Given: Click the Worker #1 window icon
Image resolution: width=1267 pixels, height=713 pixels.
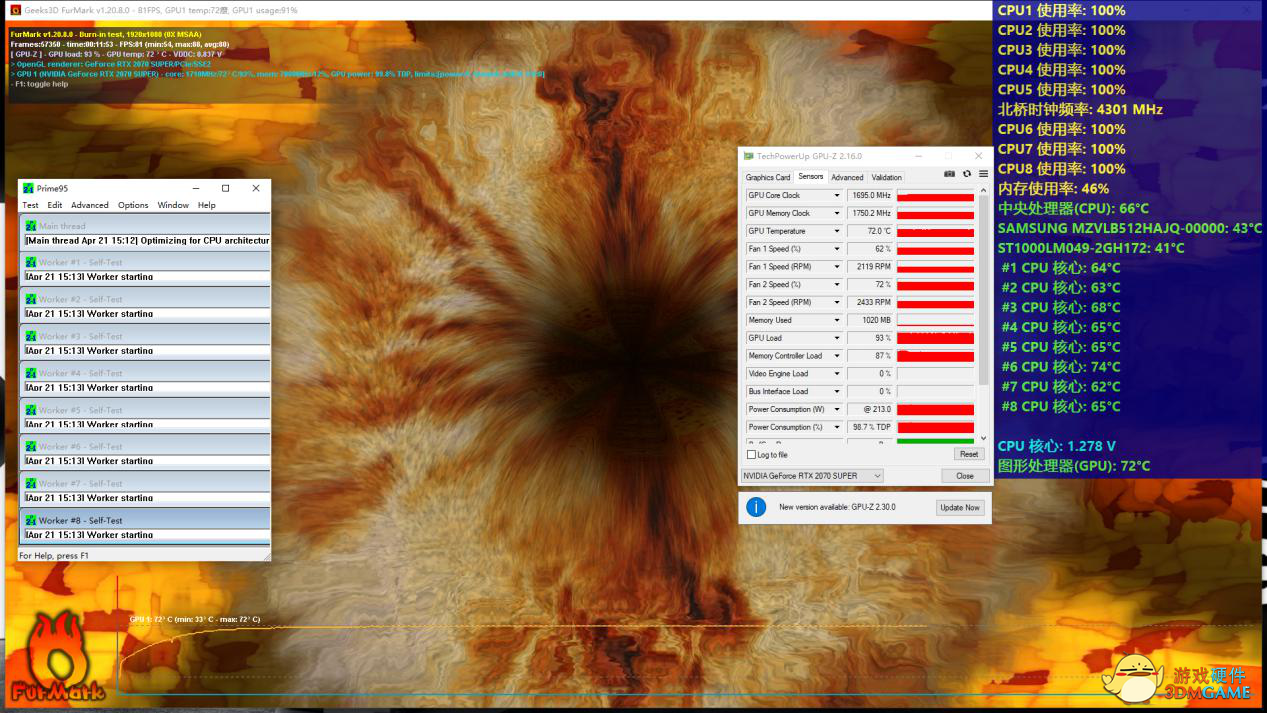Looking at the screenshot, I should 31,263.
